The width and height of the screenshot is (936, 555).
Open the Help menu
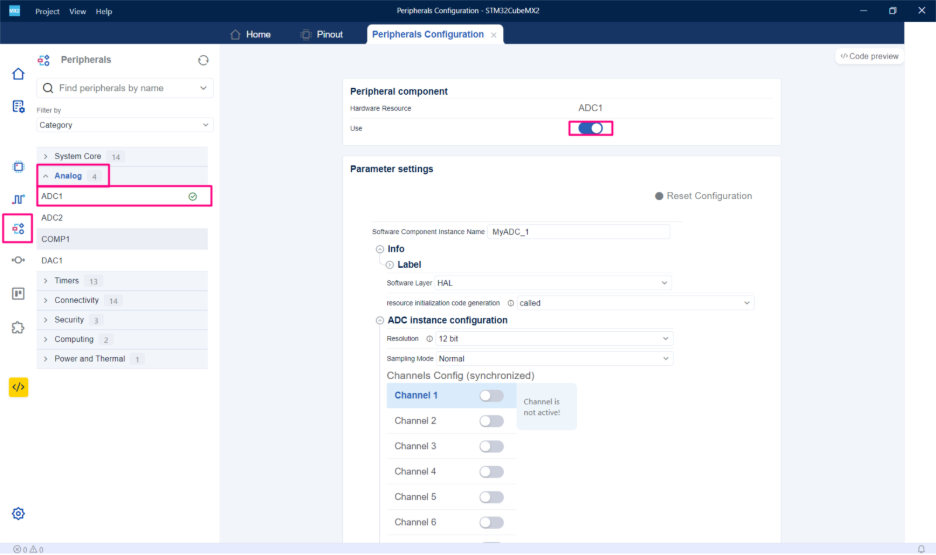tap(104, 11)
